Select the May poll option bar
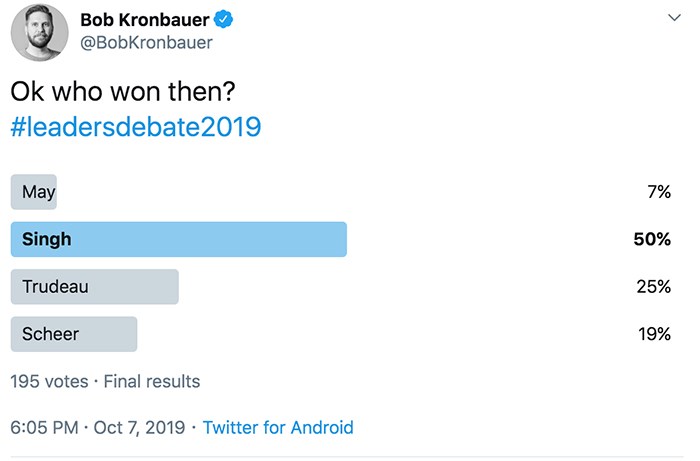700x461 pixels. (34, 192)
